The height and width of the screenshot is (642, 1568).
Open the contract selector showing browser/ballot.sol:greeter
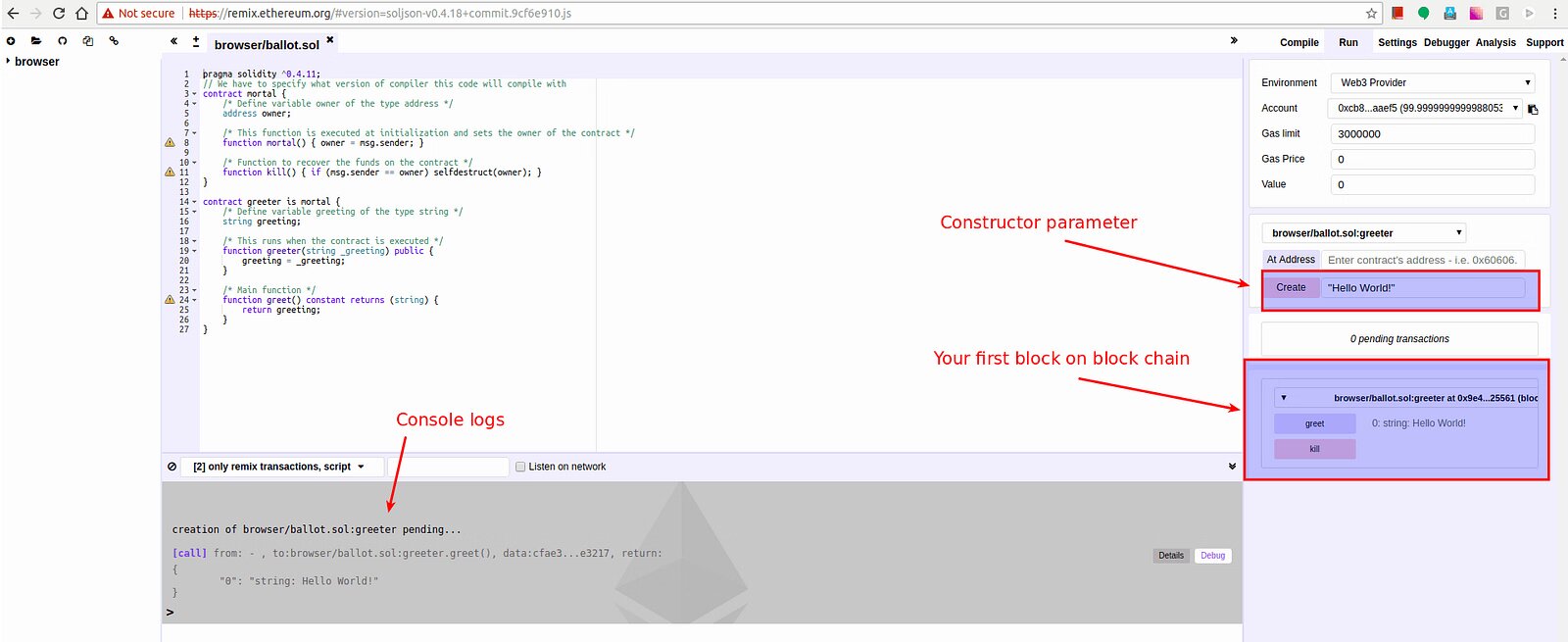click(1363, 233)
